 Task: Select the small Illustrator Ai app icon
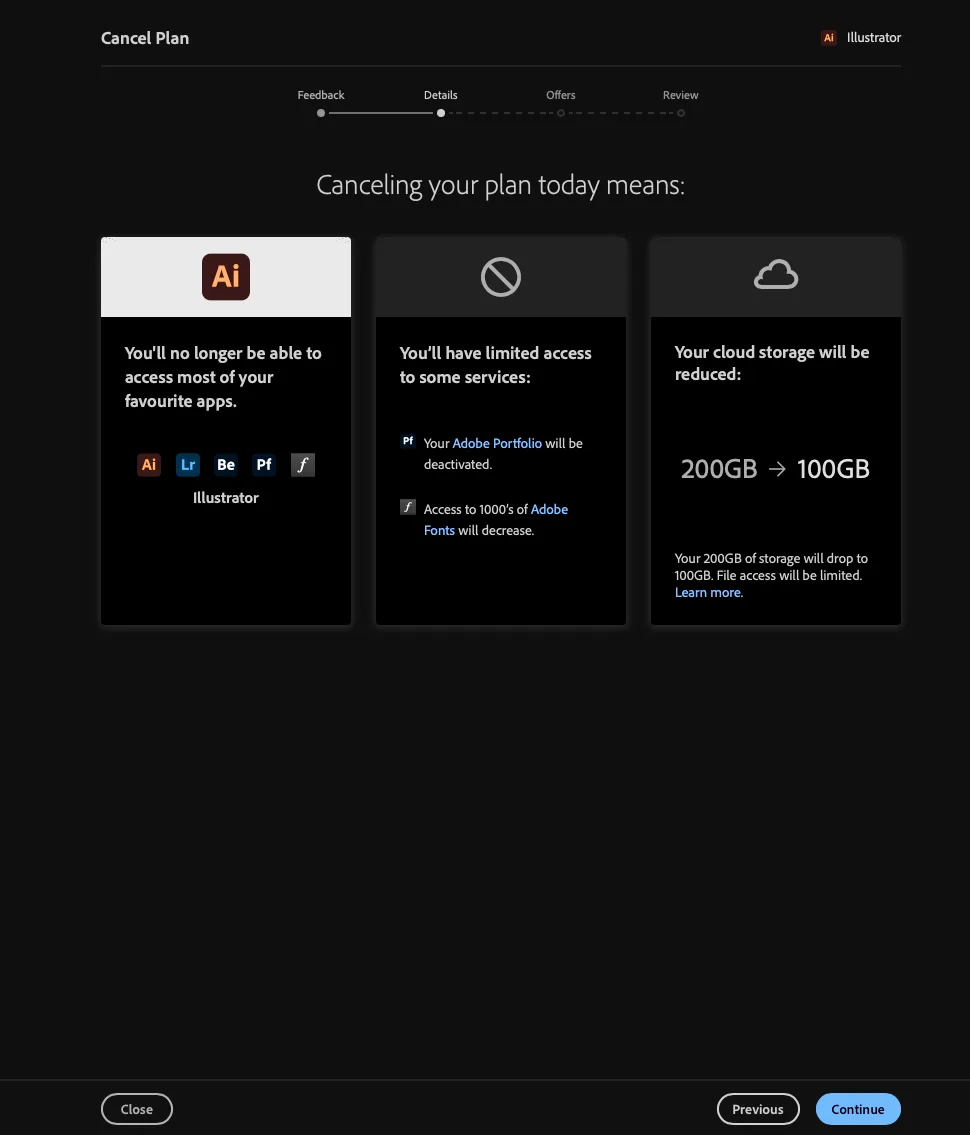click(x=148, y=465)
